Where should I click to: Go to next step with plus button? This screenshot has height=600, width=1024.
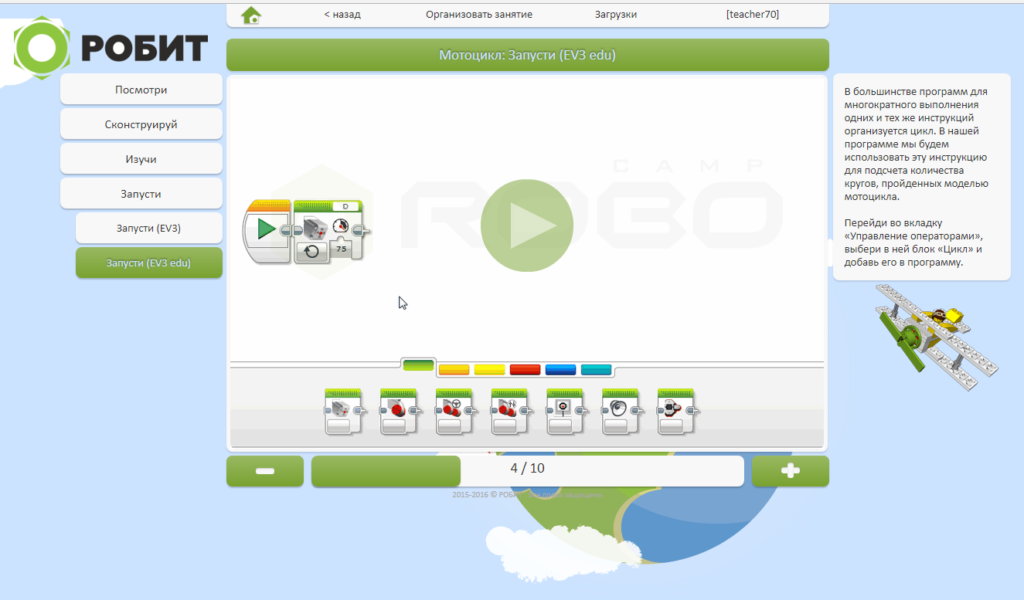(790, 471)
